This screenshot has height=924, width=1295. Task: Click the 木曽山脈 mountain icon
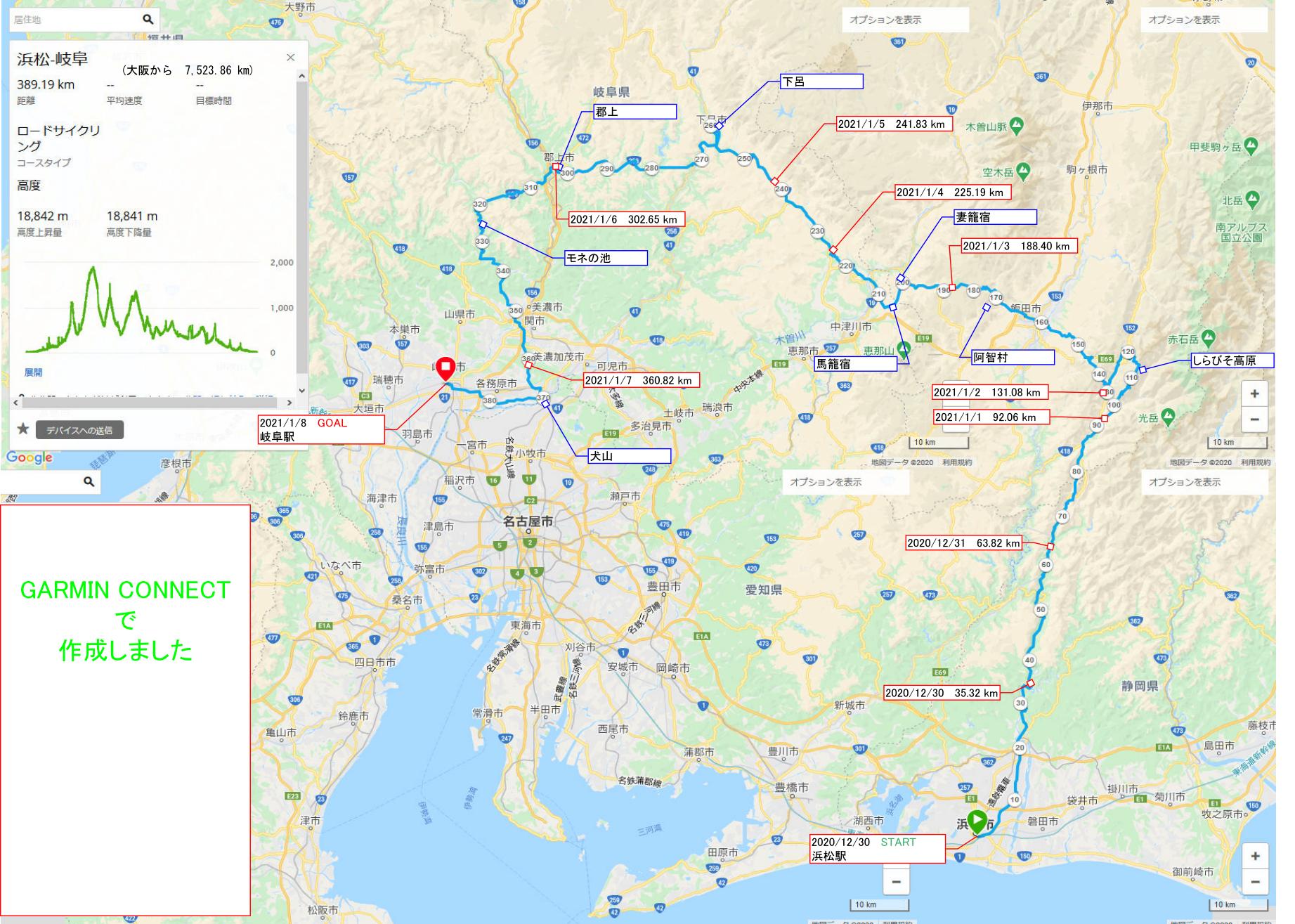click(x=1017, y=126)
